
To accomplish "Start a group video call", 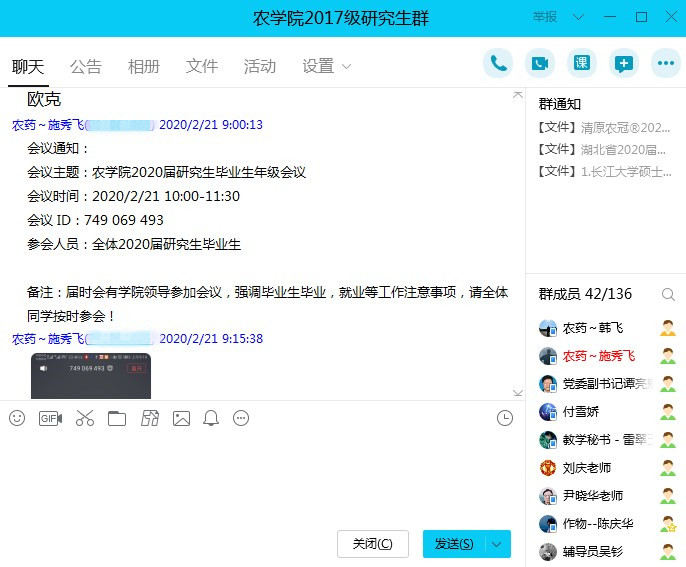I will pos(540,63).
